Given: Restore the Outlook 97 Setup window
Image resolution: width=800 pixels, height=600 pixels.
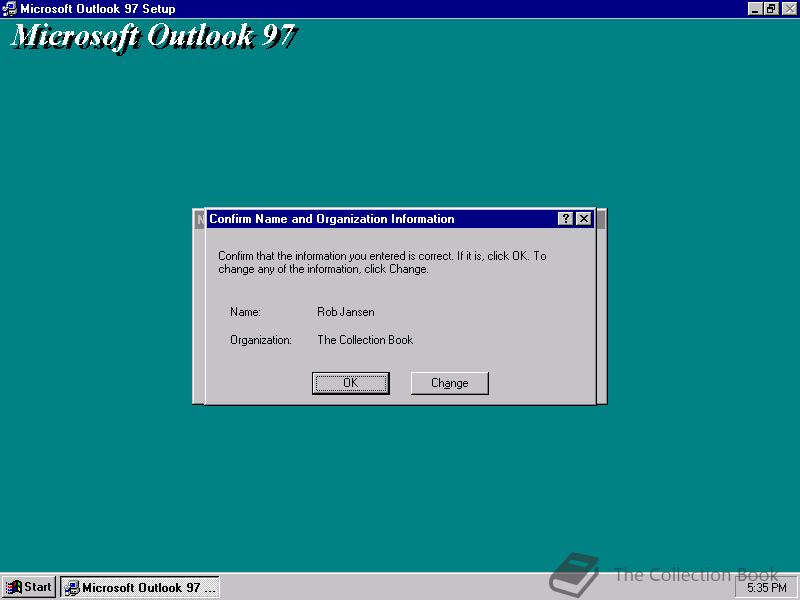Looking at the screenshot, I should point(771,9).
